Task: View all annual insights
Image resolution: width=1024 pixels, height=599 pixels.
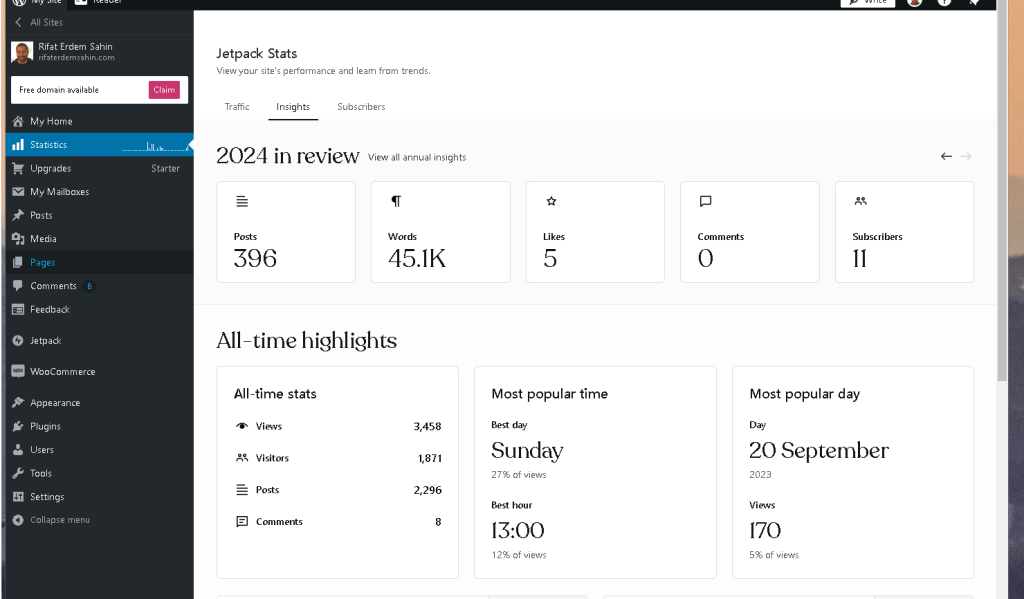Action: (x=417, y=157)
